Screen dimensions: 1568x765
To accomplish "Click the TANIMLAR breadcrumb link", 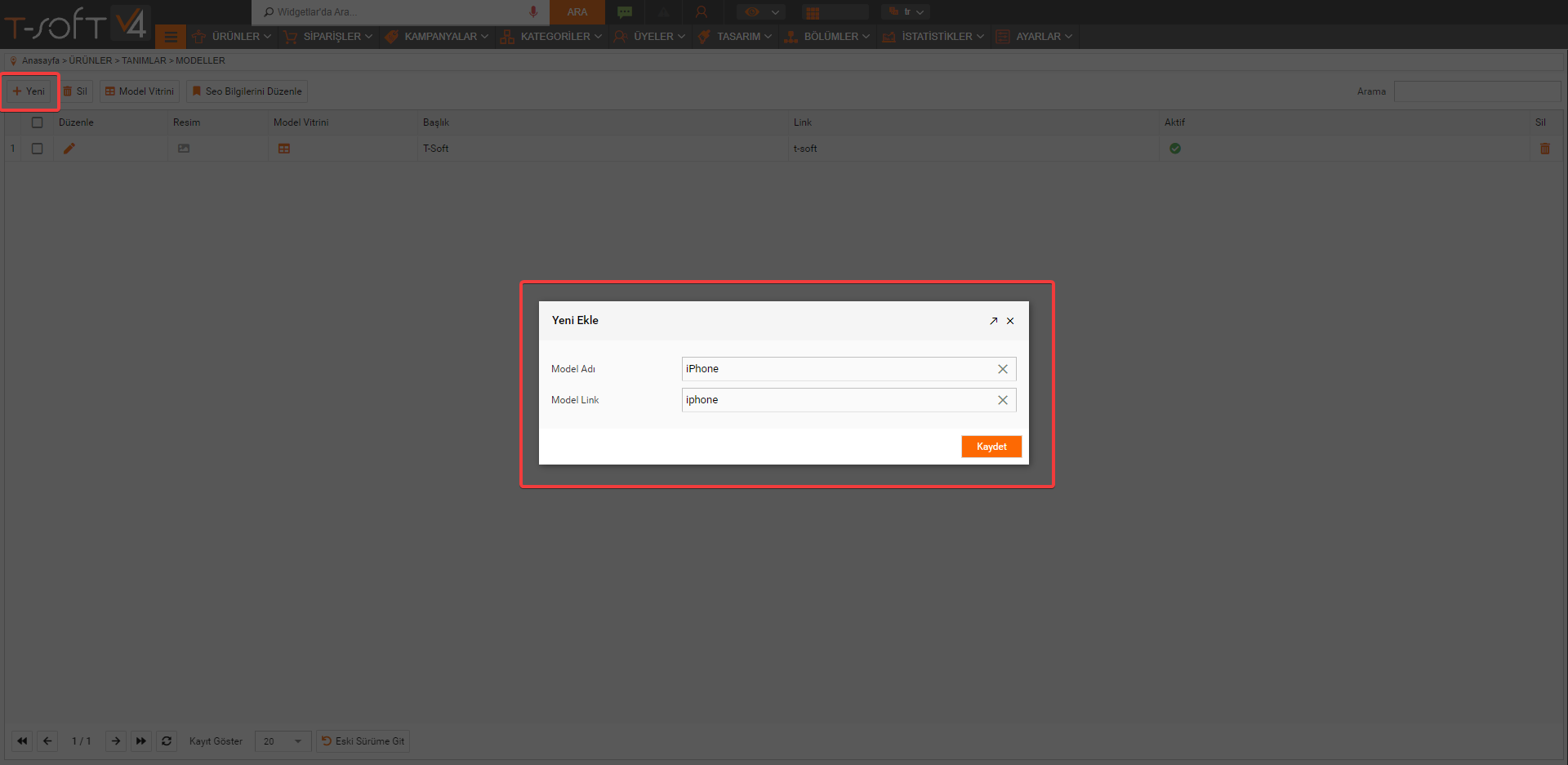I will click(x=144, y=60).
